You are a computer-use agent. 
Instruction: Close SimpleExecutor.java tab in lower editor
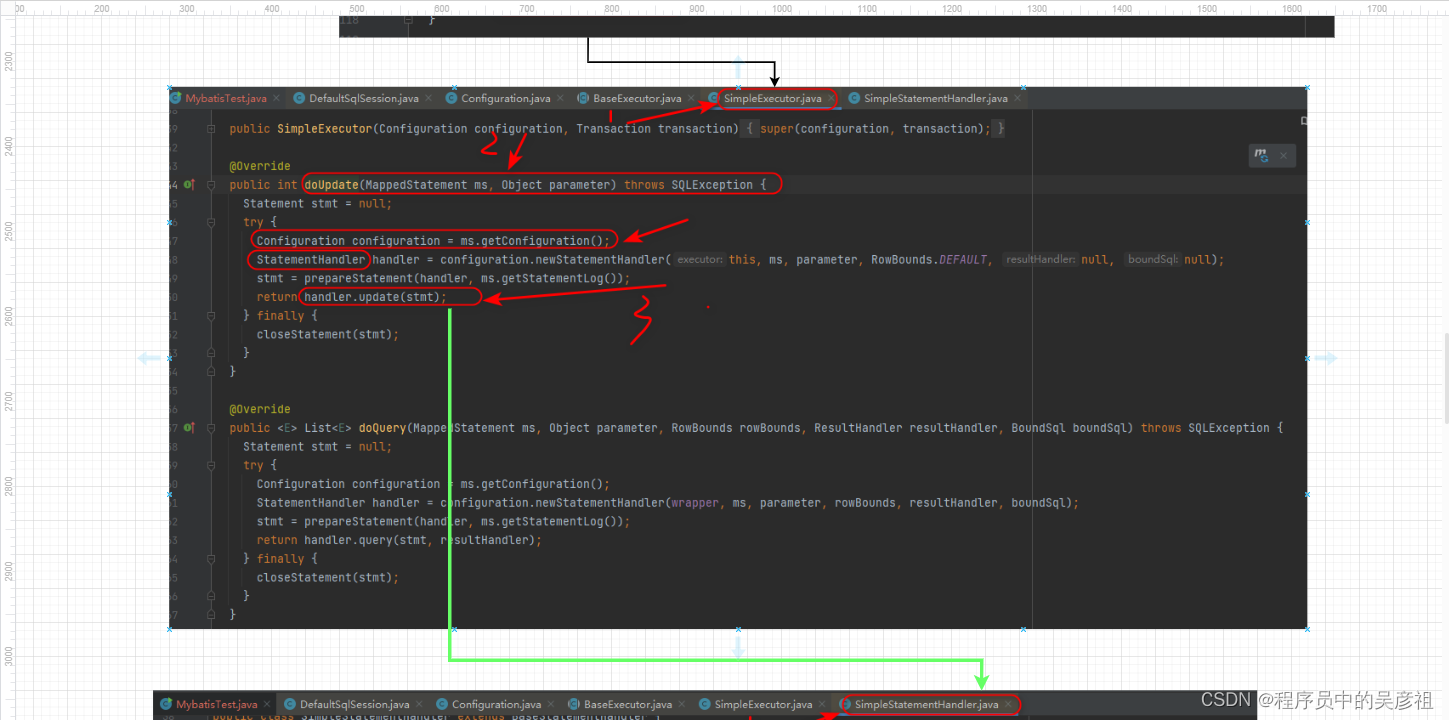(x=823, y=704)
